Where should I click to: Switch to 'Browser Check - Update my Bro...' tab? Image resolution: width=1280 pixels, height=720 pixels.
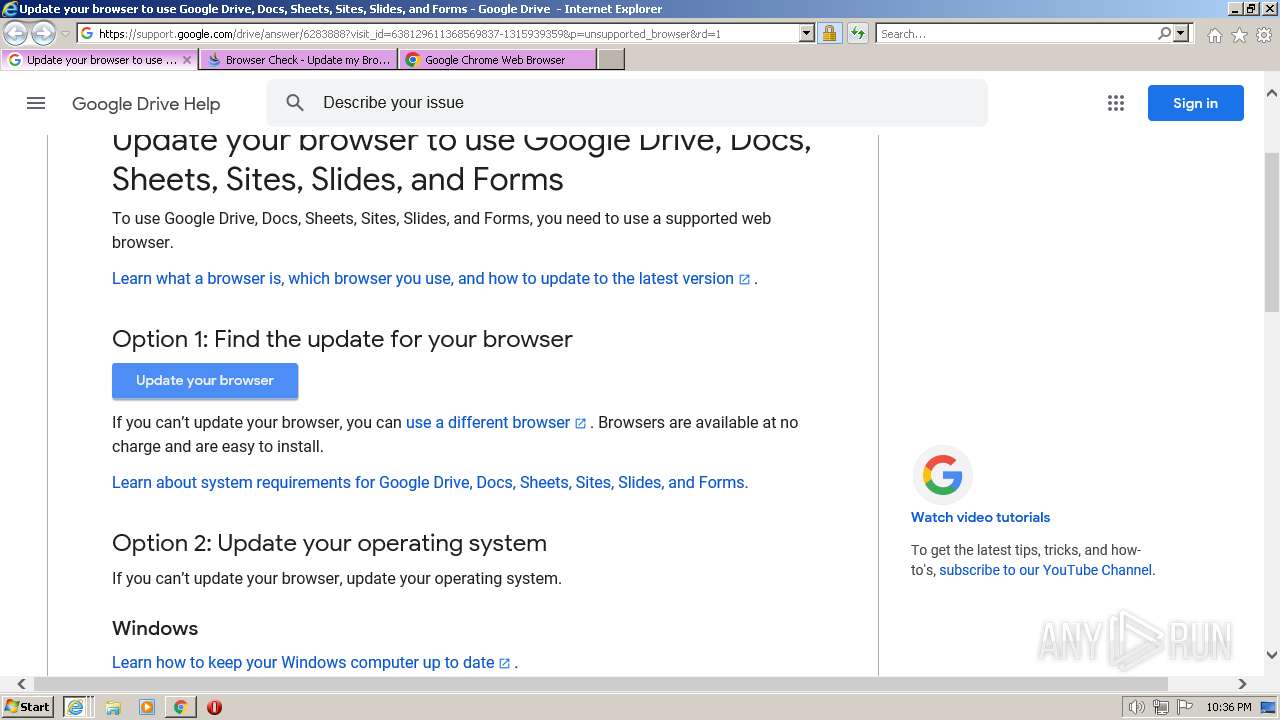pos(298,60)
